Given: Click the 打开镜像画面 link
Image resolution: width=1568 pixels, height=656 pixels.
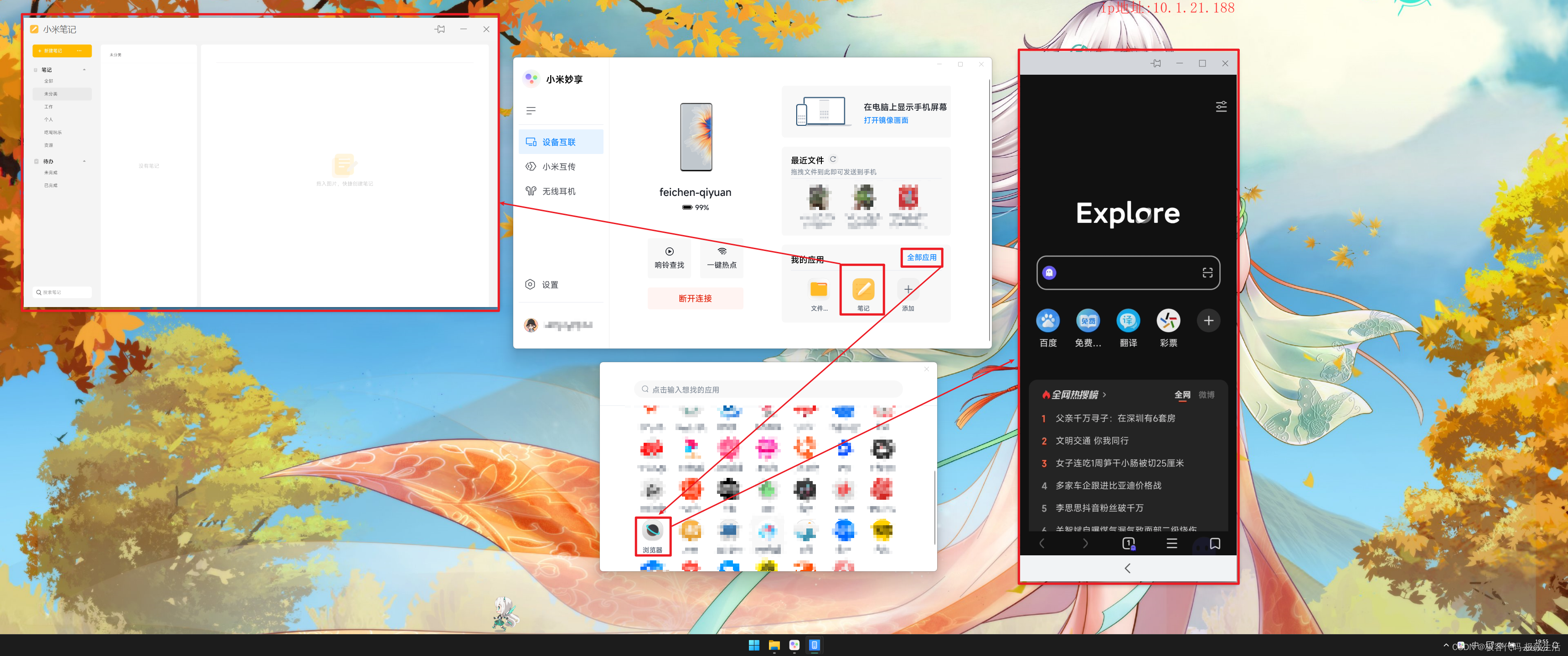Looking at the screenshot, I should [x=886, y=120].
